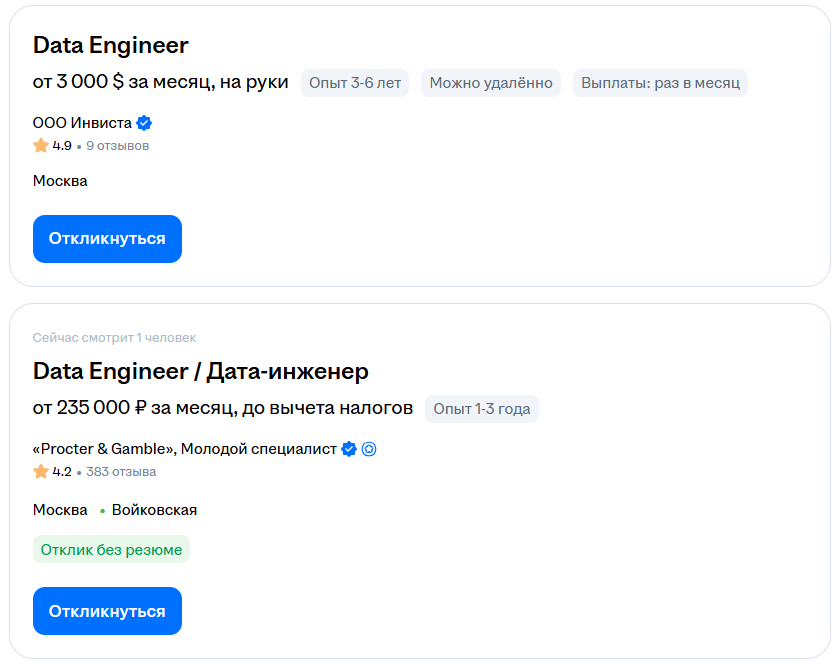Click the Отклик без резюме label
This screenshot has width=839, height=667.
point(111,549)
